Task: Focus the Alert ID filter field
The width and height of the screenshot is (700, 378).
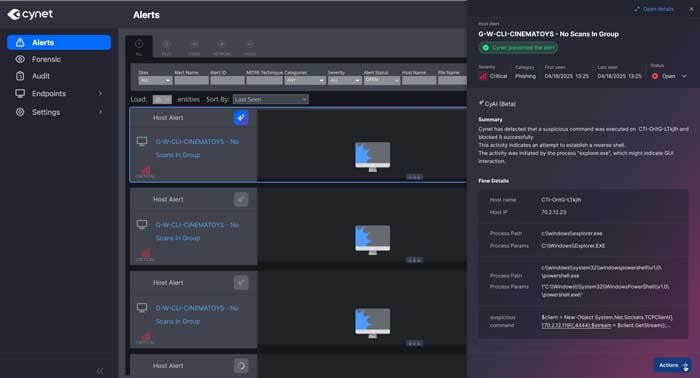Action: 227,80
